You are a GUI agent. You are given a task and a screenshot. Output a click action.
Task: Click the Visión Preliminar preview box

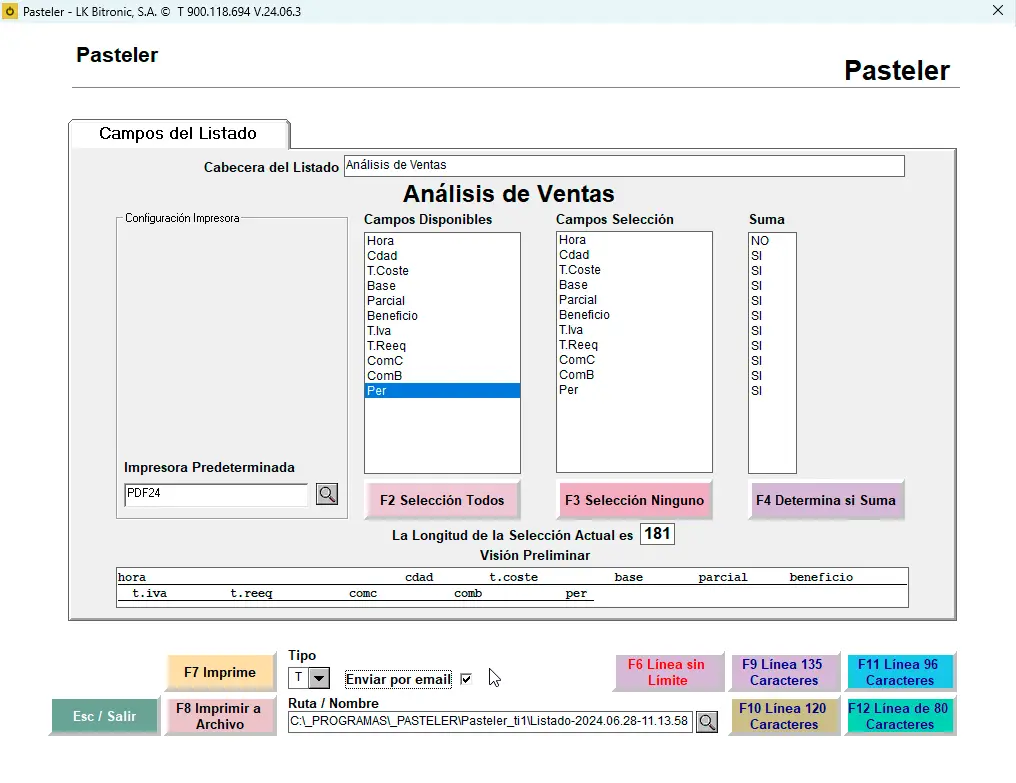512,587
